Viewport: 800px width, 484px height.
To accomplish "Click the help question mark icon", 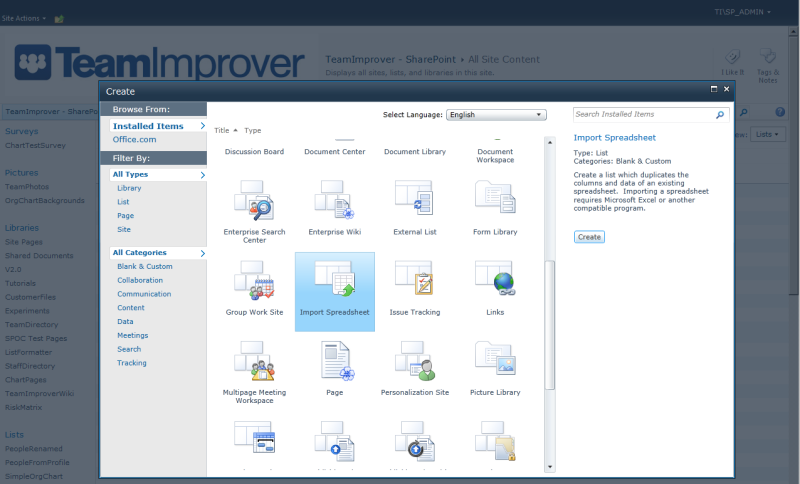I will pos(780,112).
